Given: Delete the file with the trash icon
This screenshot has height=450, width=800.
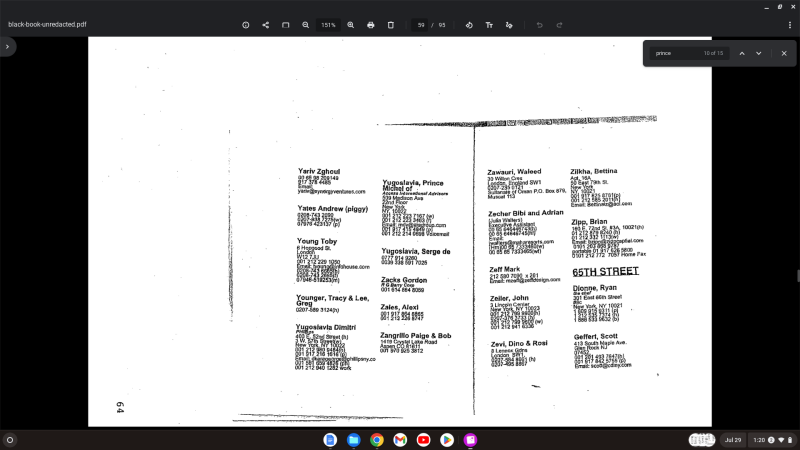Looking at the screenshot, I should (x=391, y=25).
